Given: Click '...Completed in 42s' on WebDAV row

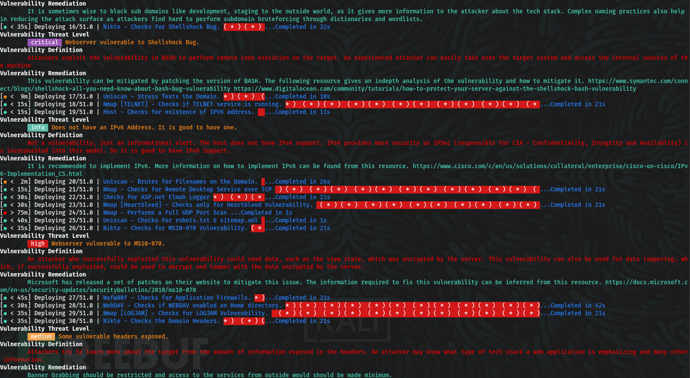Looking at the screenshot, I should tap(573, 305).
